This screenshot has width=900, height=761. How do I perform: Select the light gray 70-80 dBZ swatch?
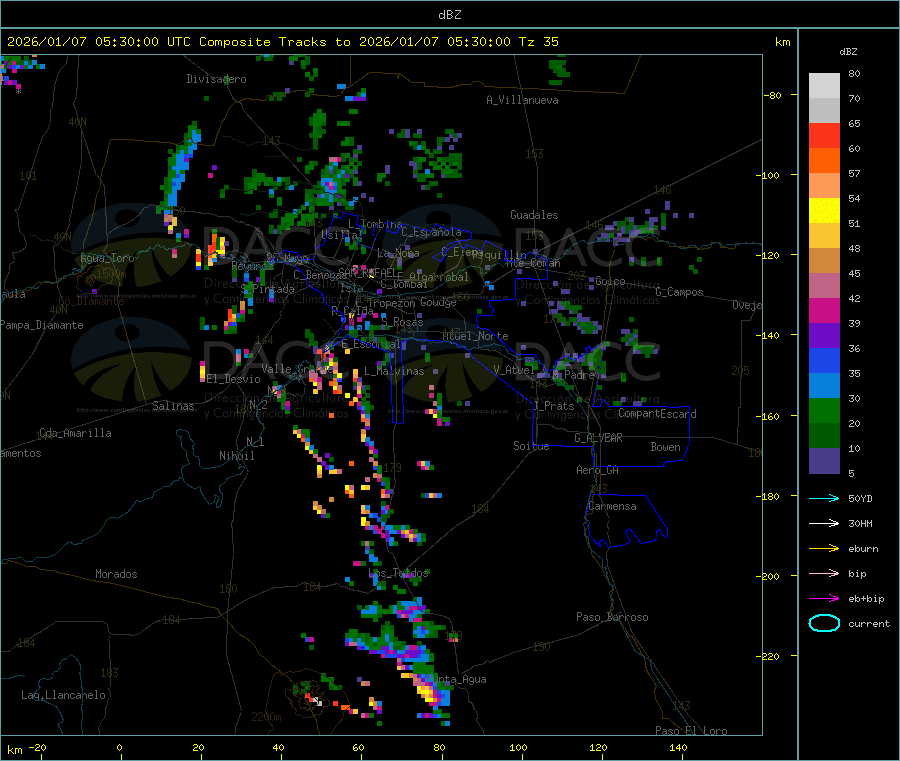tap(824, 86)
